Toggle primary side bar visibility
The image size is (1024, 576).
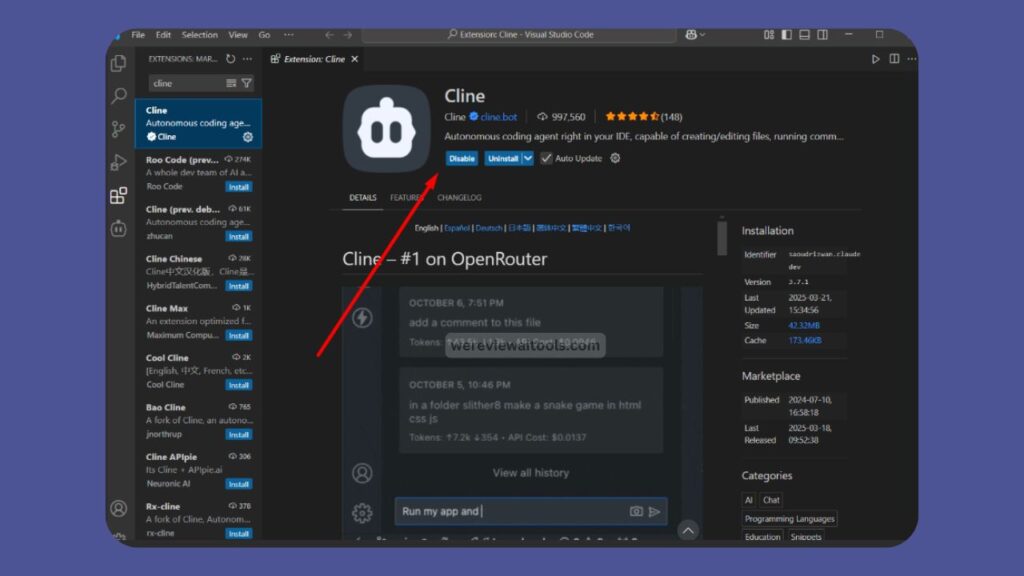click(x=786, y=35)
